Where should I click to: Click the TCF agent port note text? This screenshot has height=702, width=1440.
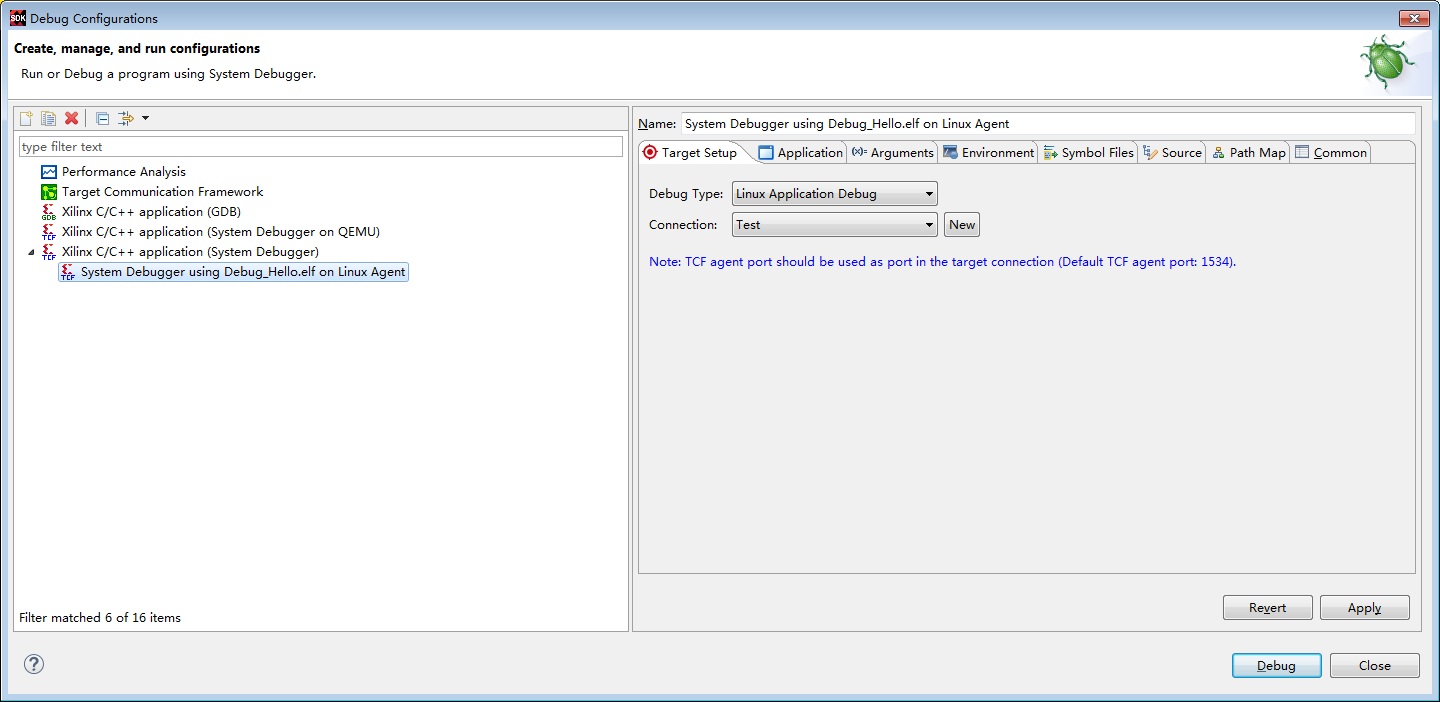943,262
